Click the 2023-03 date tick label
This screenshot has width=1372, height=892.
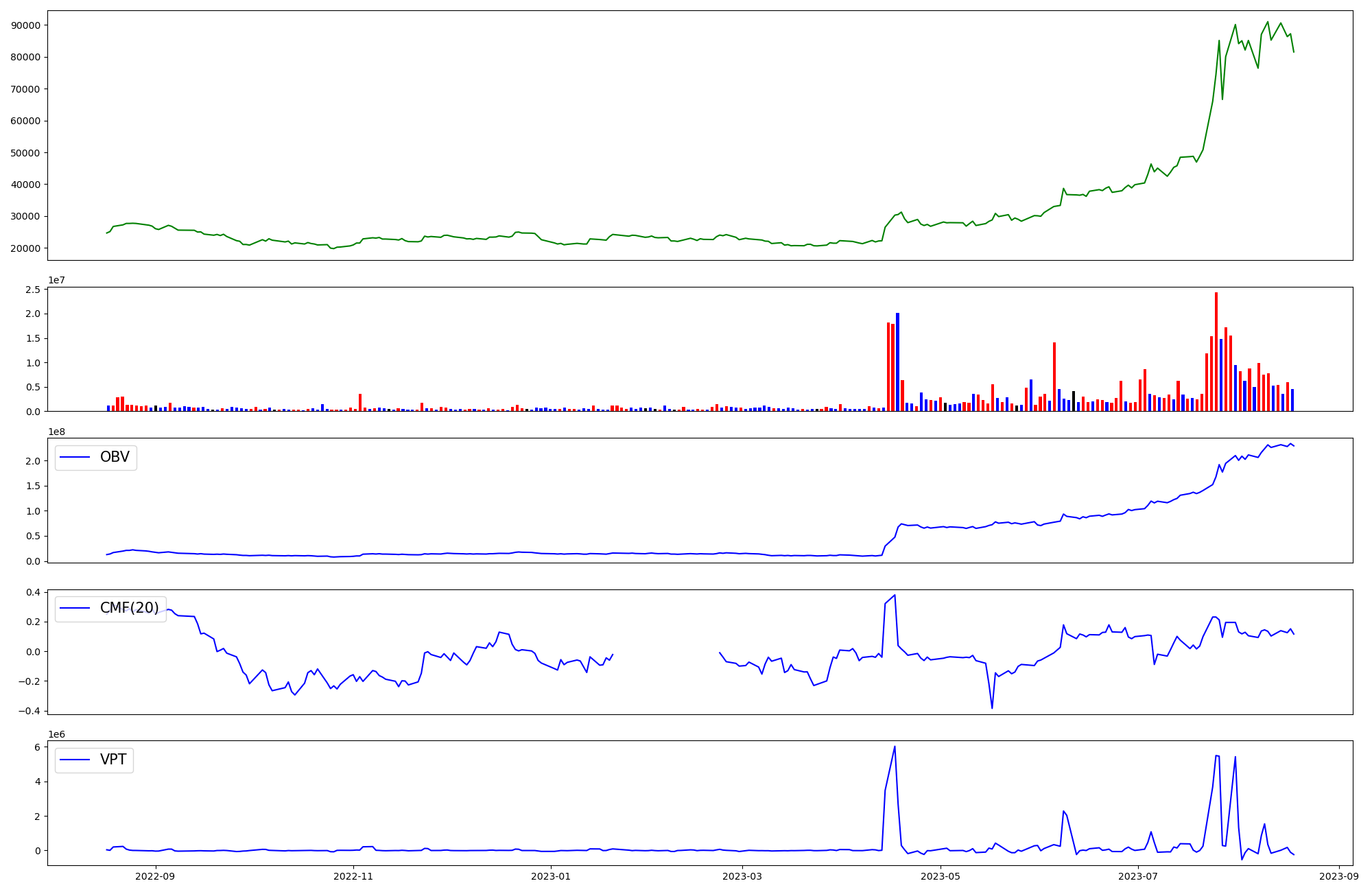pyautogui.click(x=743, y=876)
